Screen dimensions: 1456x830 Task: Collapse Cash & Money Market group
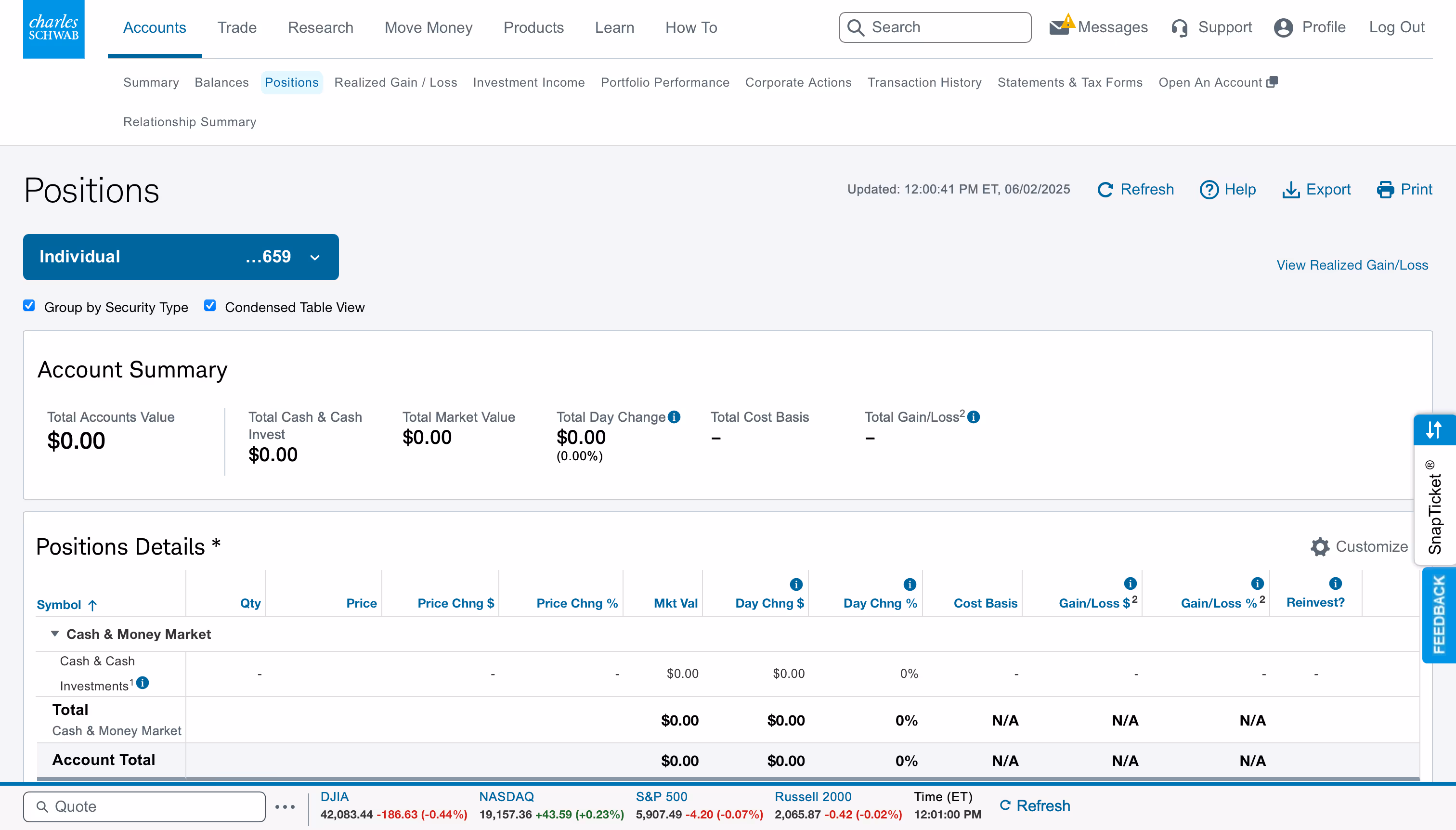coord(55,633)
